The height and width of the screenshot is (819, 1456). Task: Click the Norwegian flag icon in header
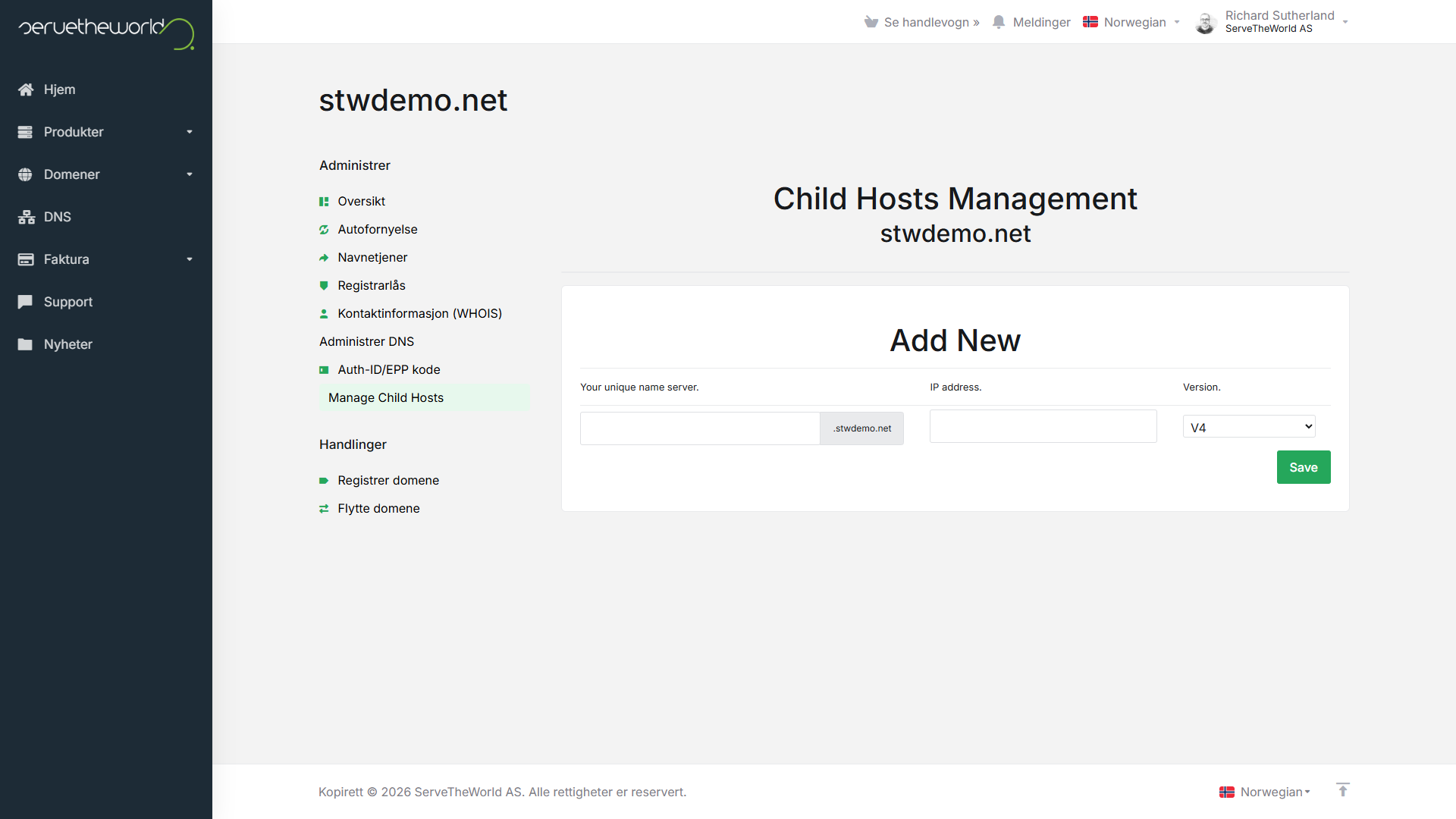[x=1090, y=22]
